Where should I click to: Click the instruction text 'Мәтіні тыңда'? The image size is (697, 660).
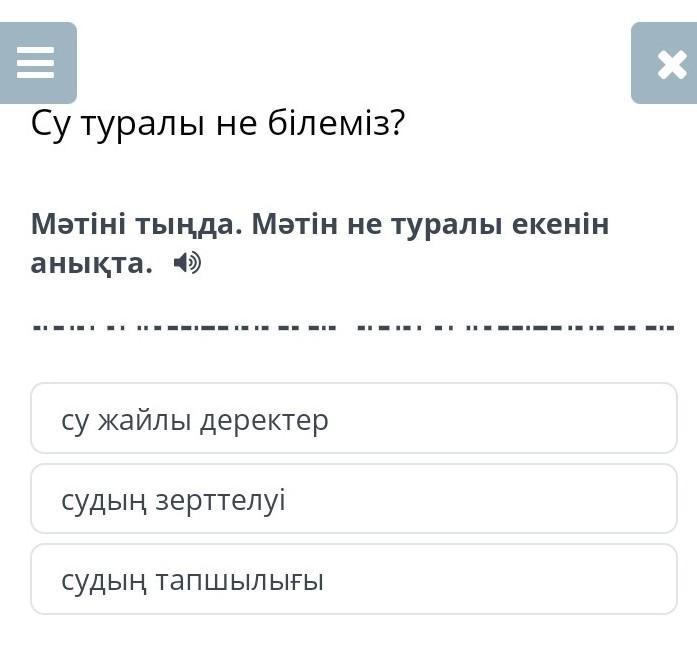(132, 224)
